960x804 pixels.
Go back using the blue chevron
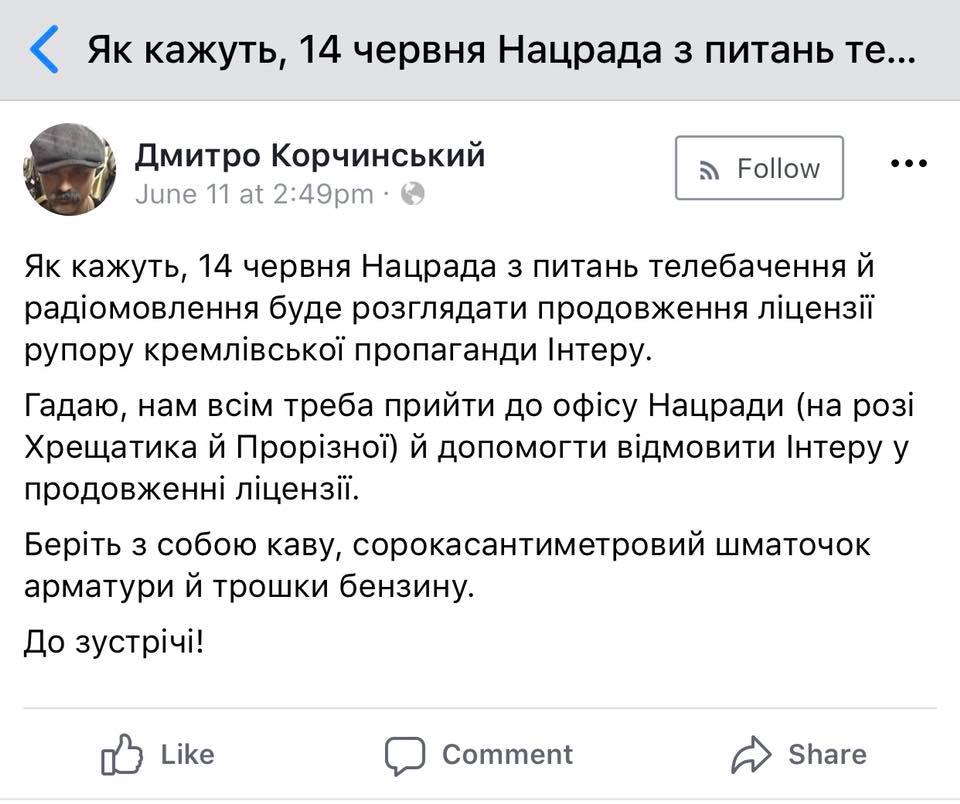point(44,49)
